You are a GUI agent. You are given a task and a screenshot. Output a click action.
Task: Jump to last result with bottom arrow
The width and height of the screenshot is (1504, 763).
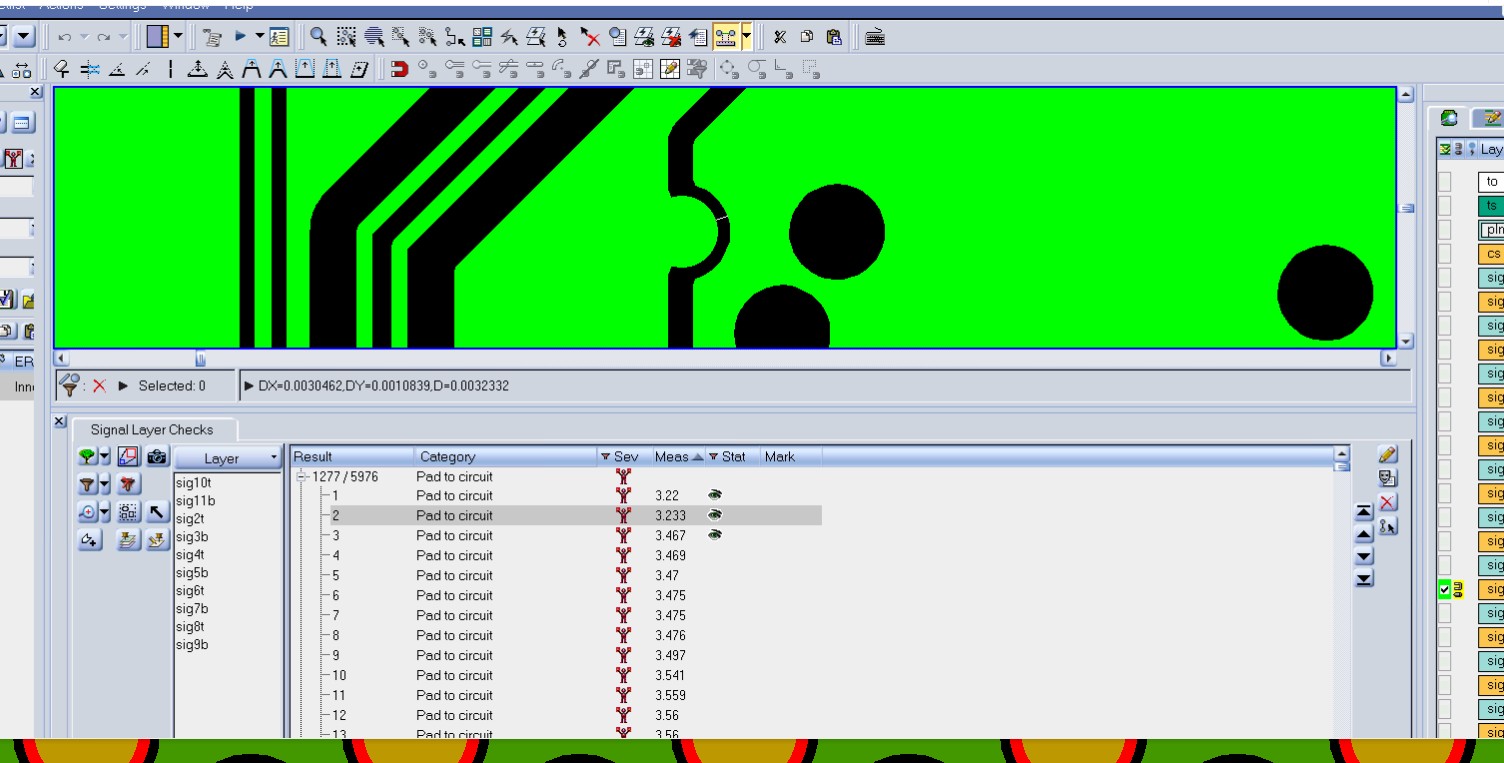(1364, 578)
